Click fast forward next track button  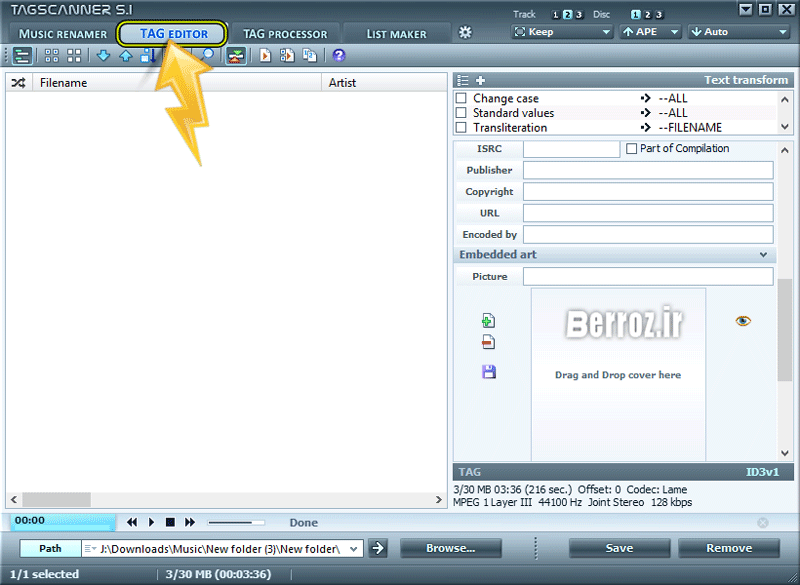[190, 522]
